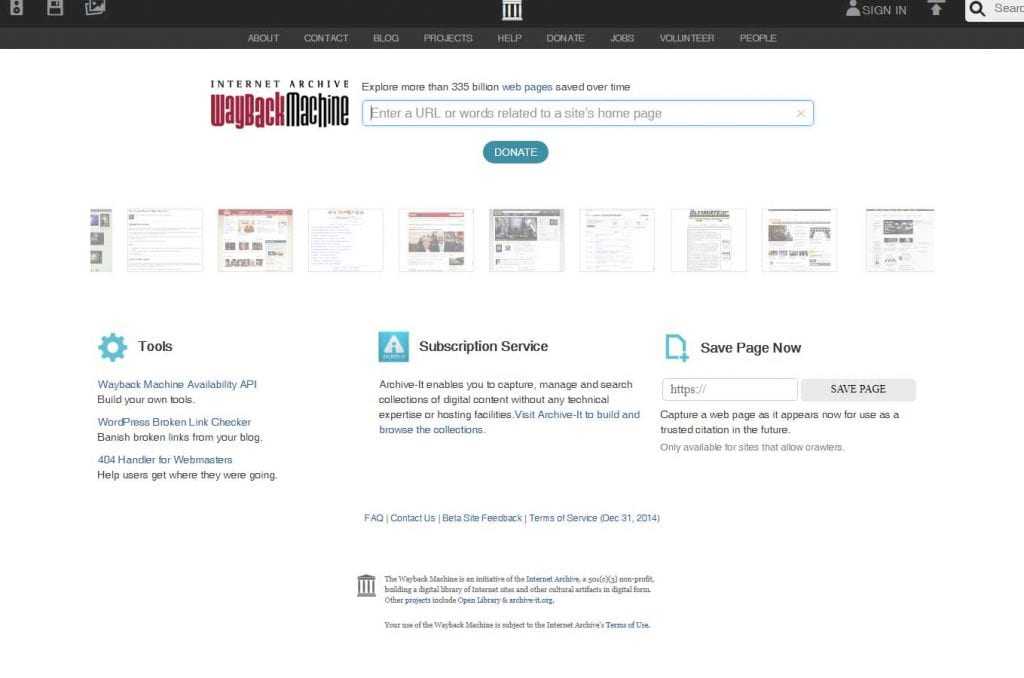1024x678 pixels.
Task: Open VOLUNTEER in the navigation bar
Action: tap(687, 38)
